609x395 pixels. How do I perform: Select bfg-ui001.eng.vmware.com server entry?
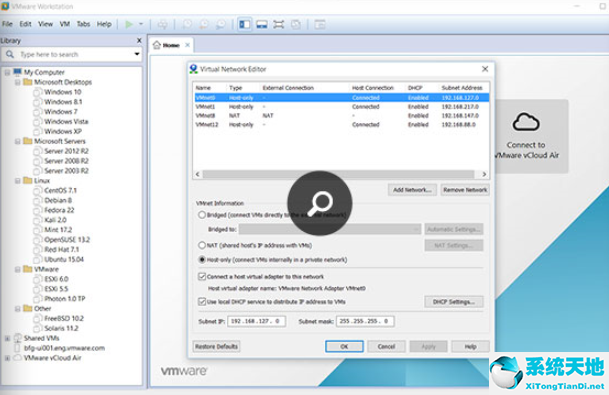(x=64, y=348)
